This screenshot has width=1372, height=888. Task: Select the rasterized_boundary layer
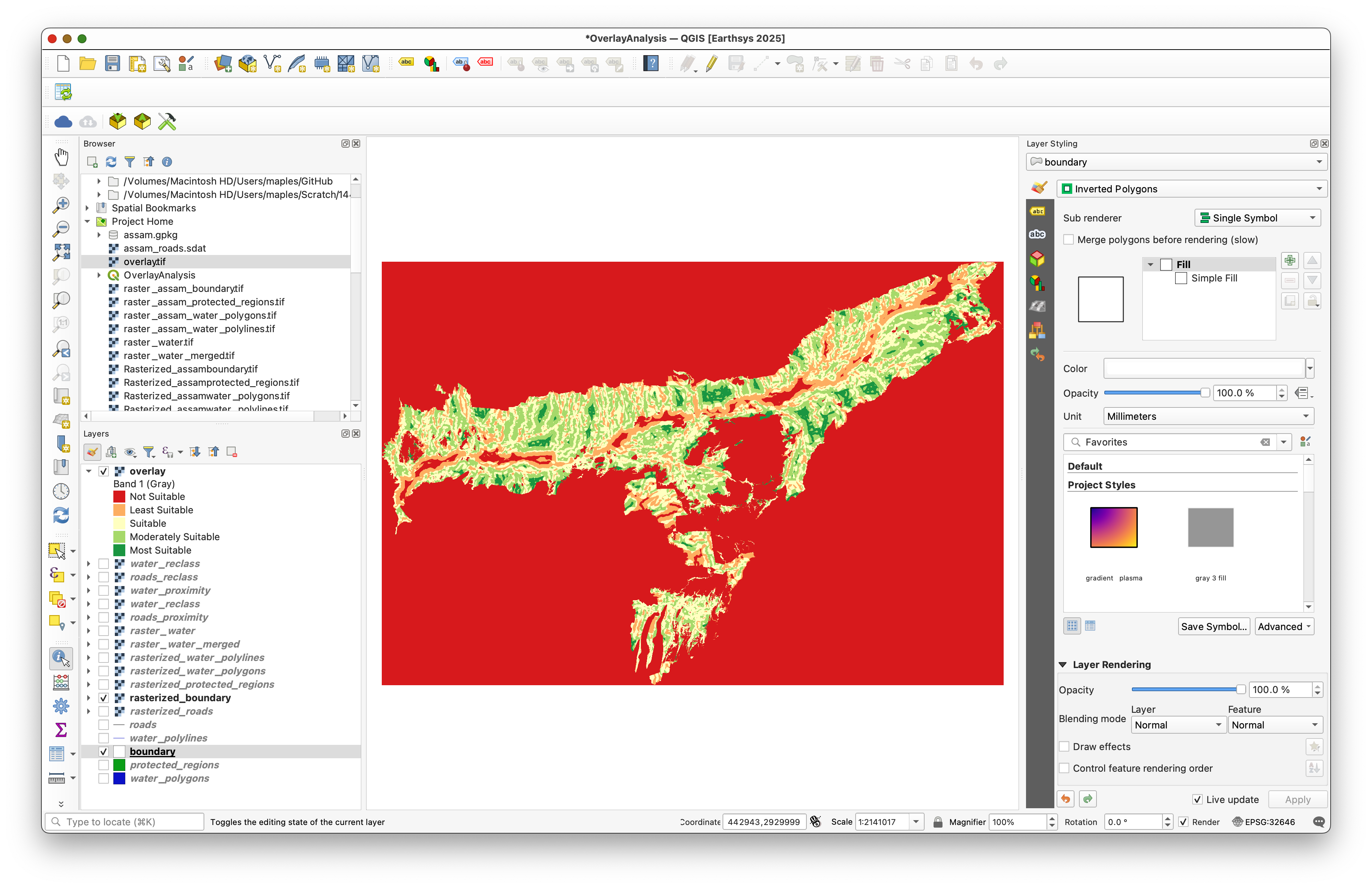pyautogui.click(x=180, y=698)
